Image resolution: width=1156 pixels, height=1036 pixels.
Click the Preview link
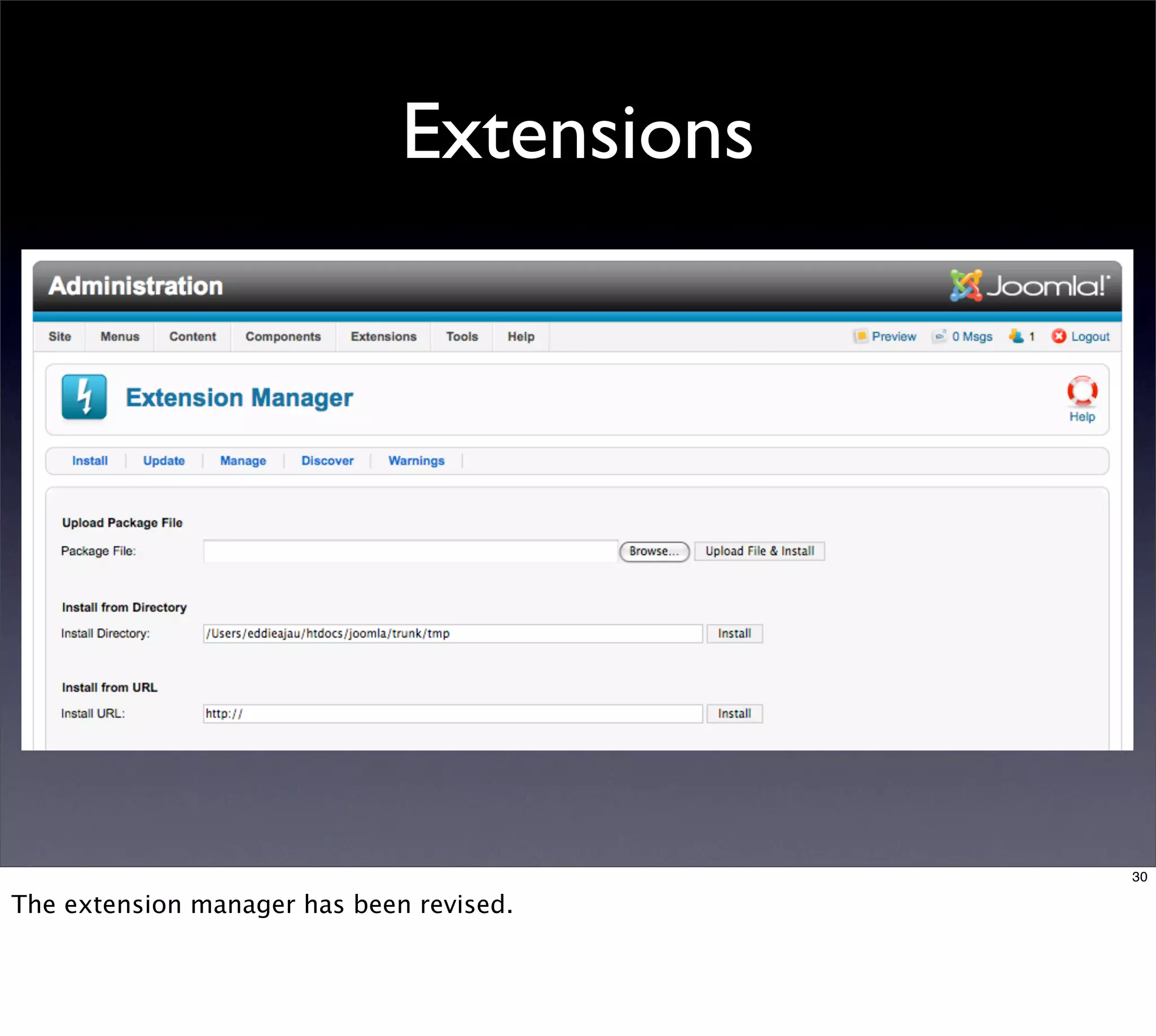(894, 336)
